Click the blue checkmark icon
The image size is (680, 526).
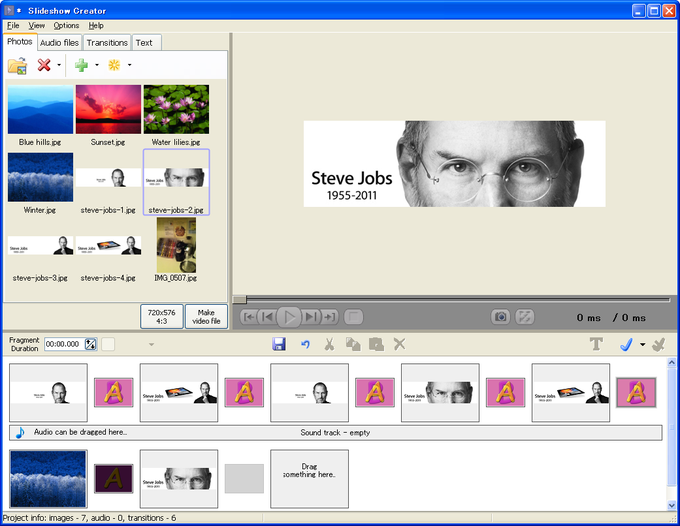point(626,344)
